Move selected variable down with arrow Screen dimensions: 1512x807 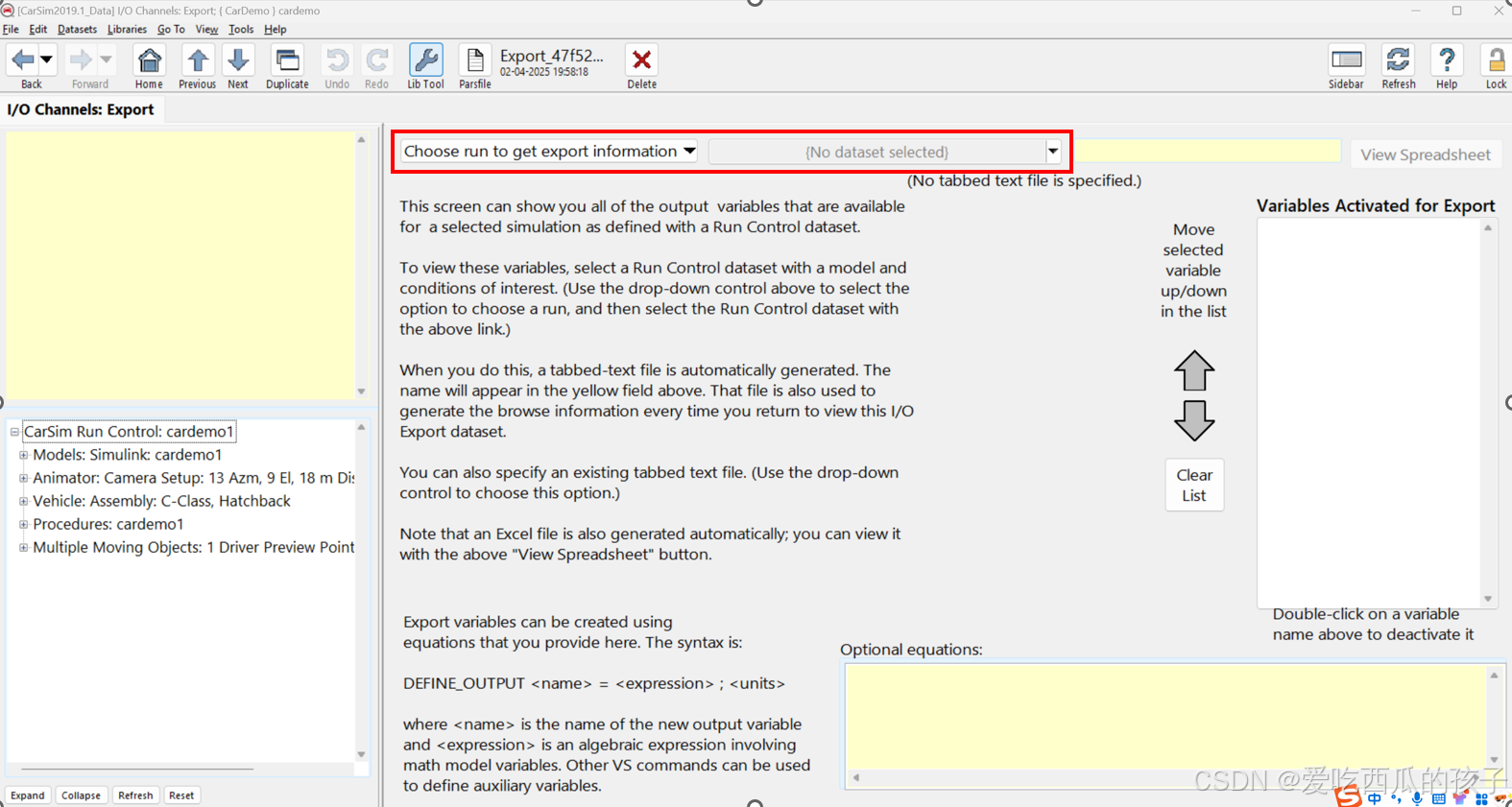click(1194, 420)
